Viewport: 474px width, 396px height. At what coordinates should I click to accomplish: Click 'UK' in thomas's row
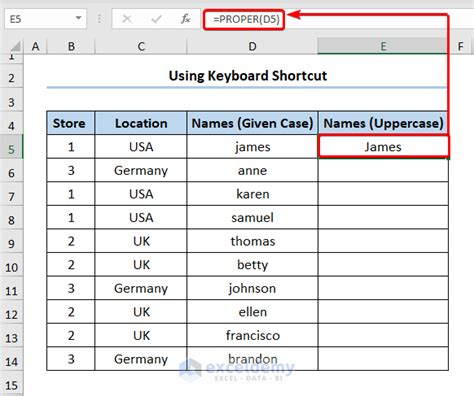tap(141, 241)
